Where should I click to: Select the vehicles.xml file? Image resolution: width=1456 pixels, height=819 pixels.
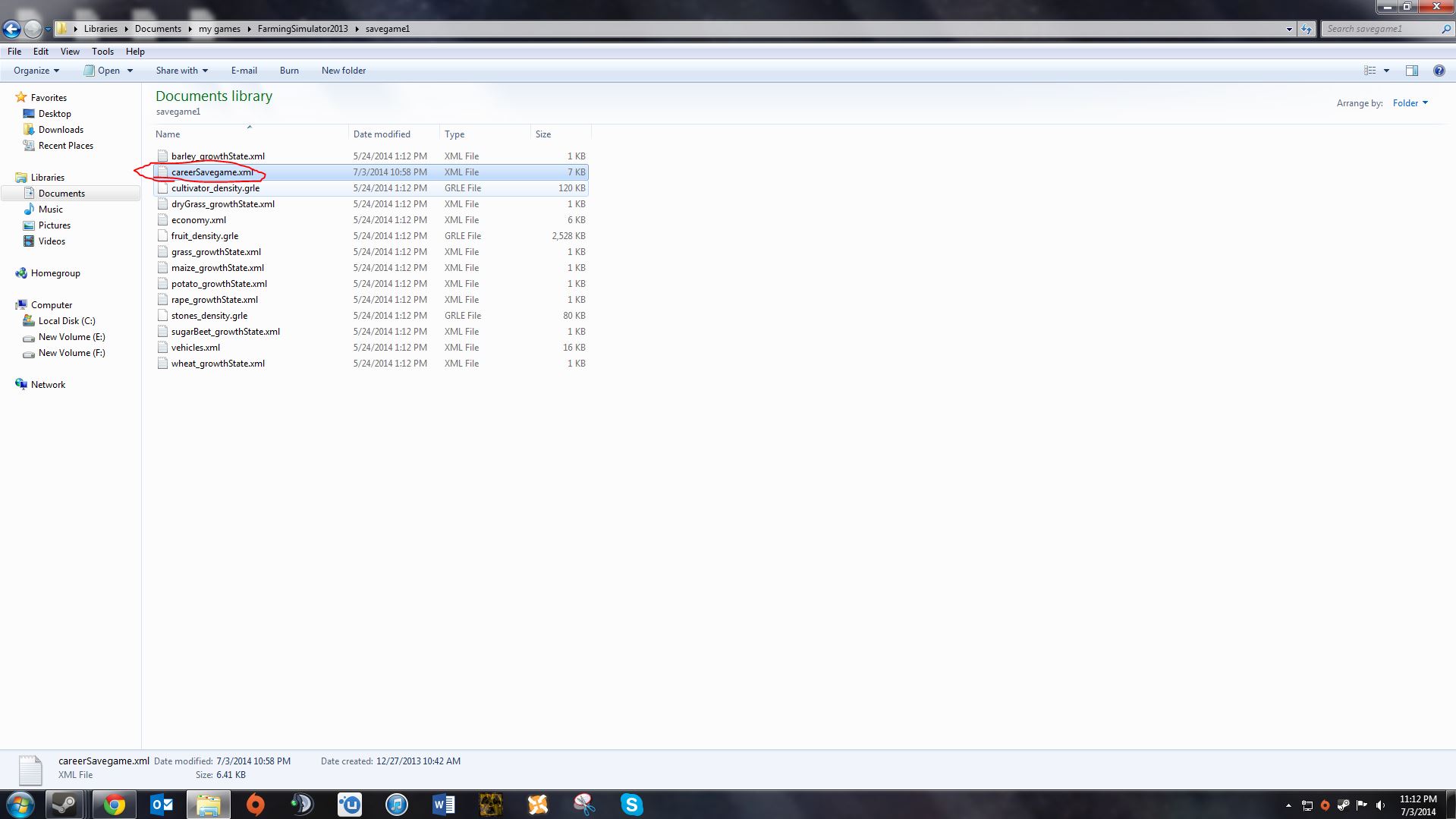[371, 348]
